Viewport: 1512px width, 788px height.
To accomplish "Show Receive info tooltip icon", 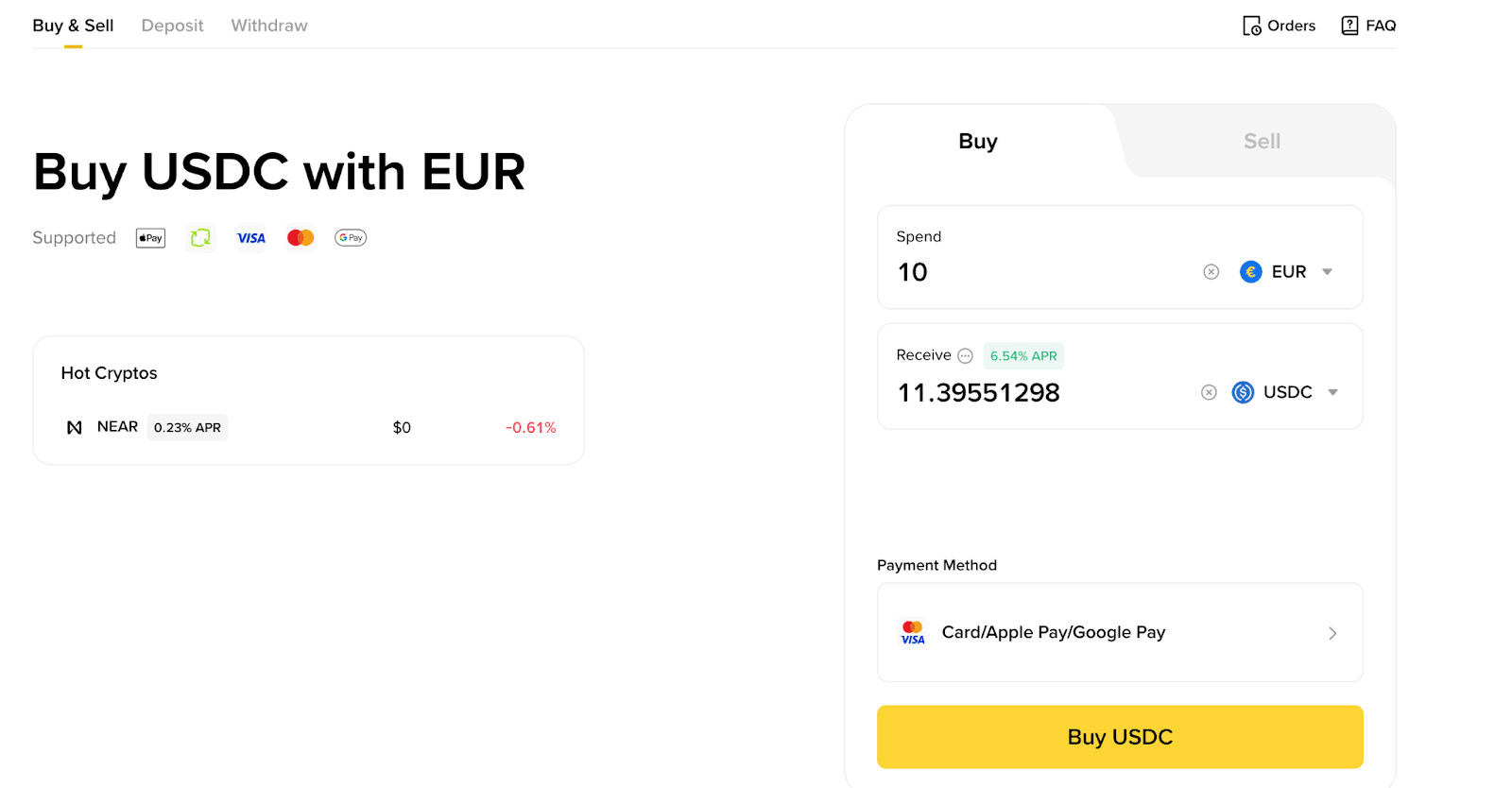I will 965,356.
